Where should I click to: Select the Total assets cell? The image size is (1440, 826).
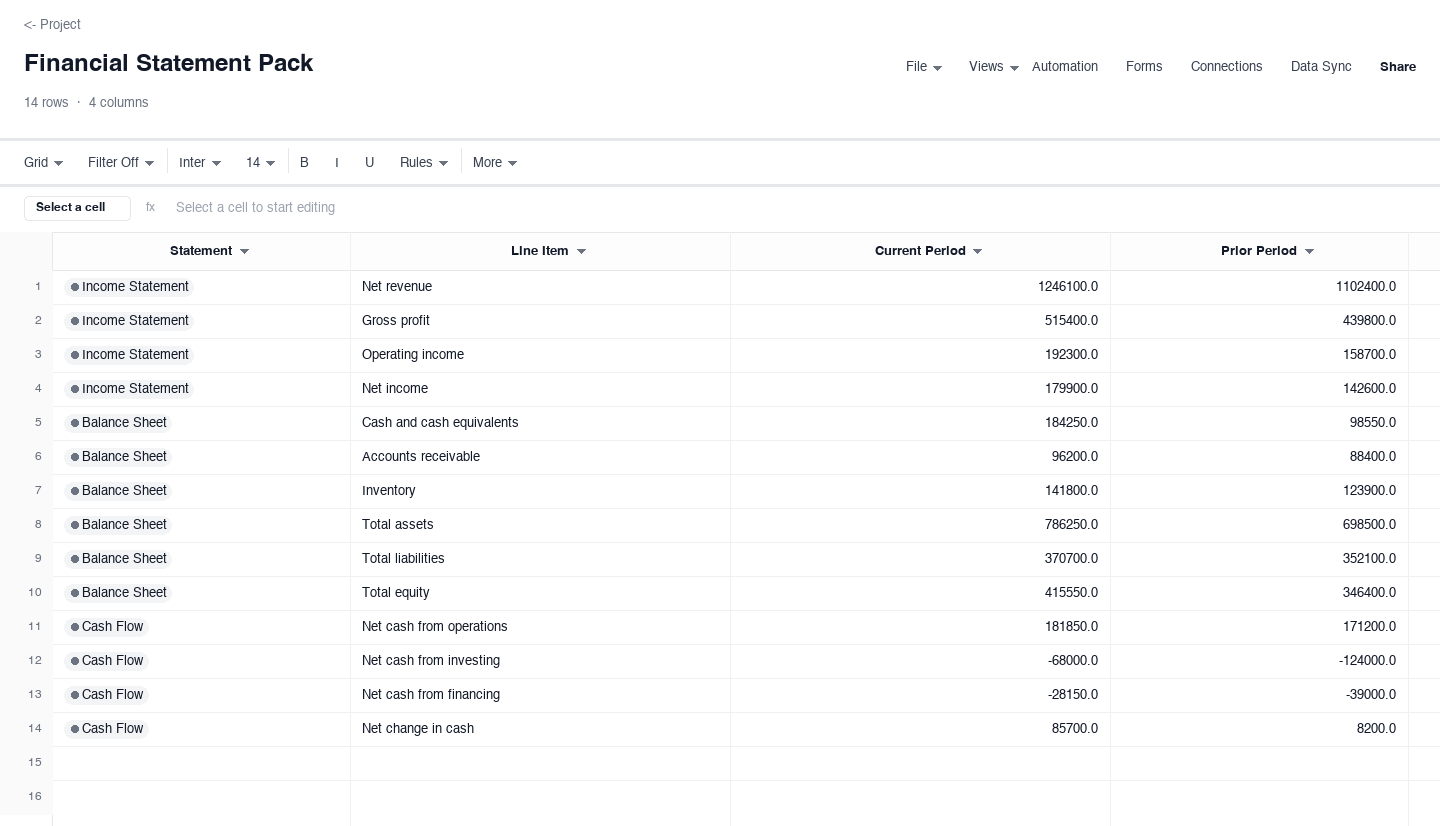point(540,525)
